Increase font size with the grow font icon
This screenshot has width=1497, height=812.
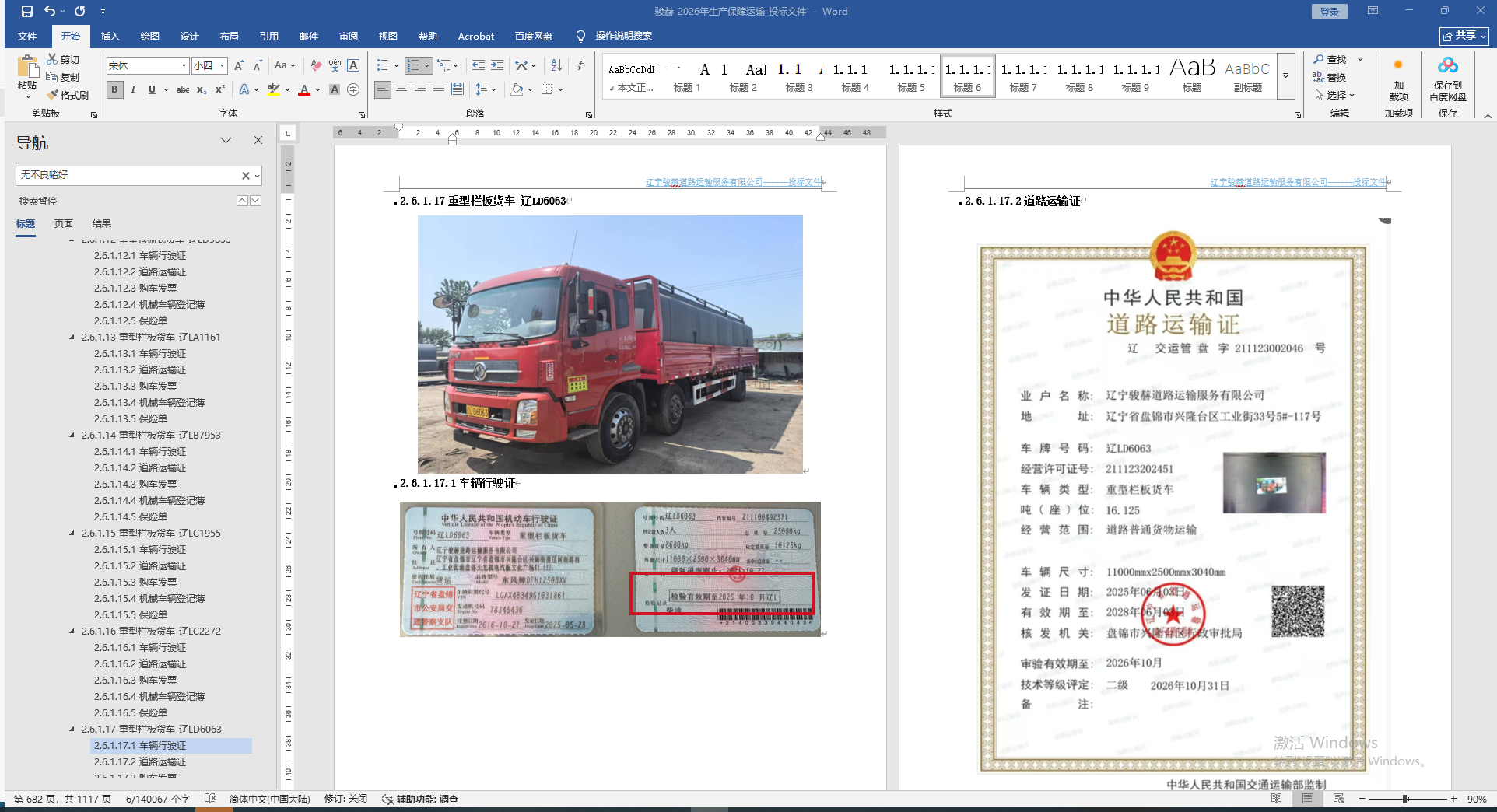239,66
